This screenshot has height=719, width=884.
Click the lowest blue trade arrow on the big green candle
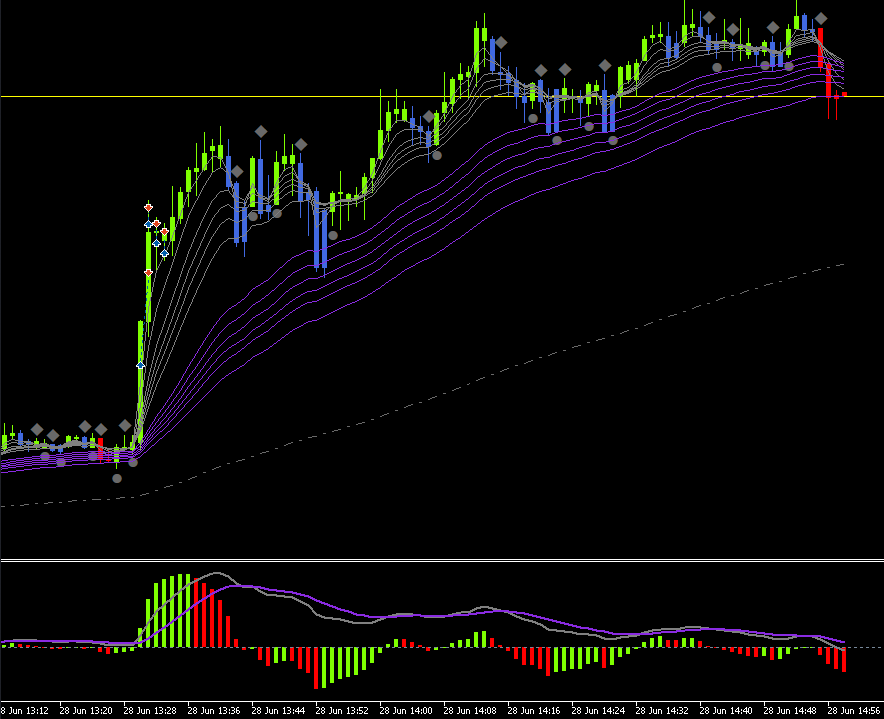click(140, 365)
